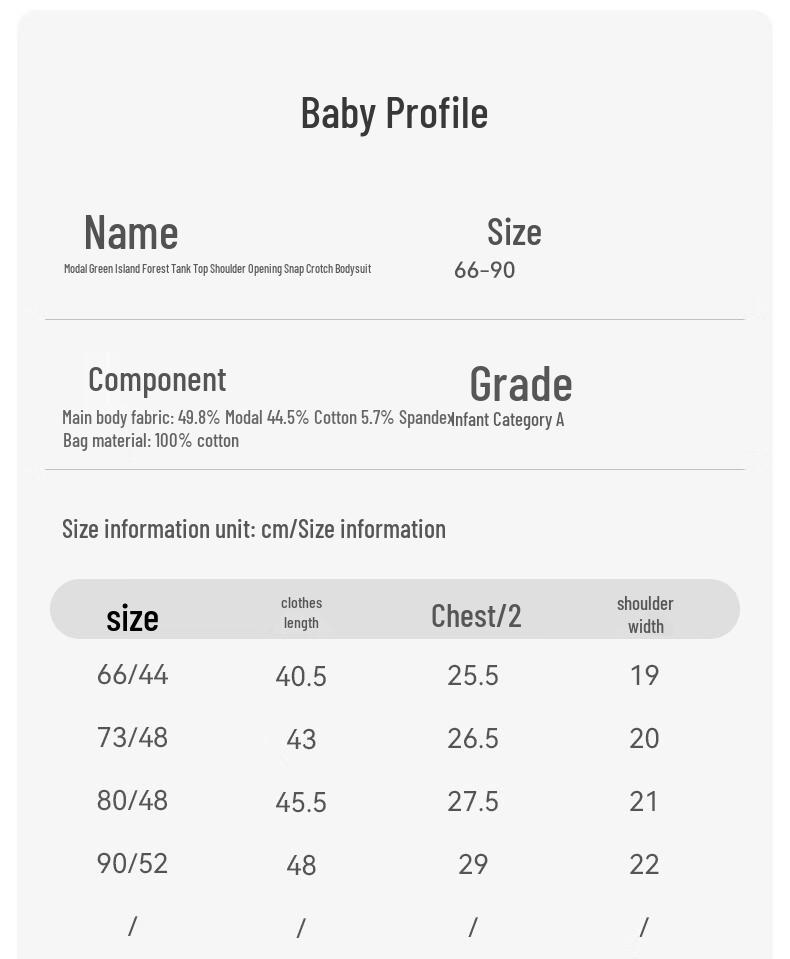790x959 pixels.
Task: Click the Component heading
Action: 157,379
